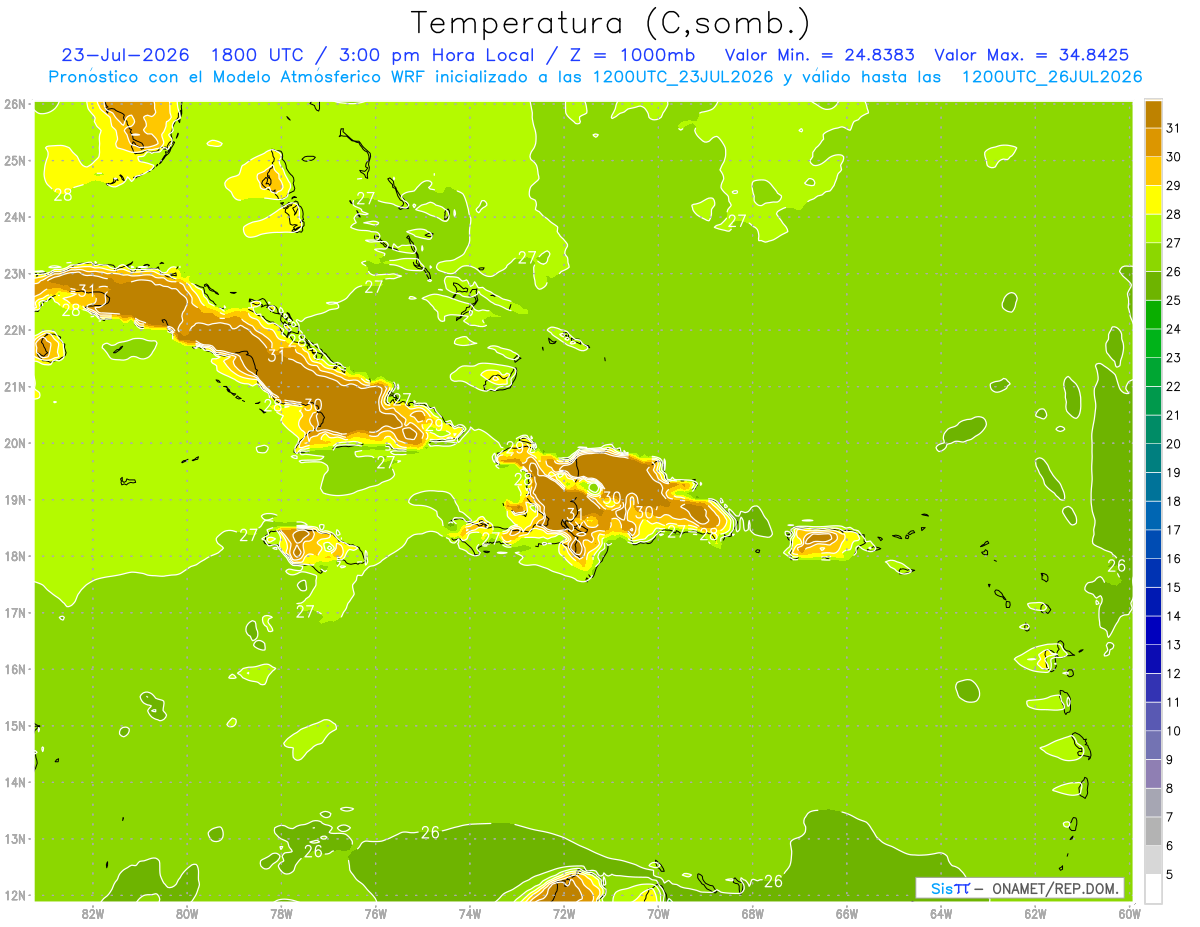Screen dimensions: 1200x927
Task: Click the warm temperature patch over Puerto Rico
Action: point(824,541)
